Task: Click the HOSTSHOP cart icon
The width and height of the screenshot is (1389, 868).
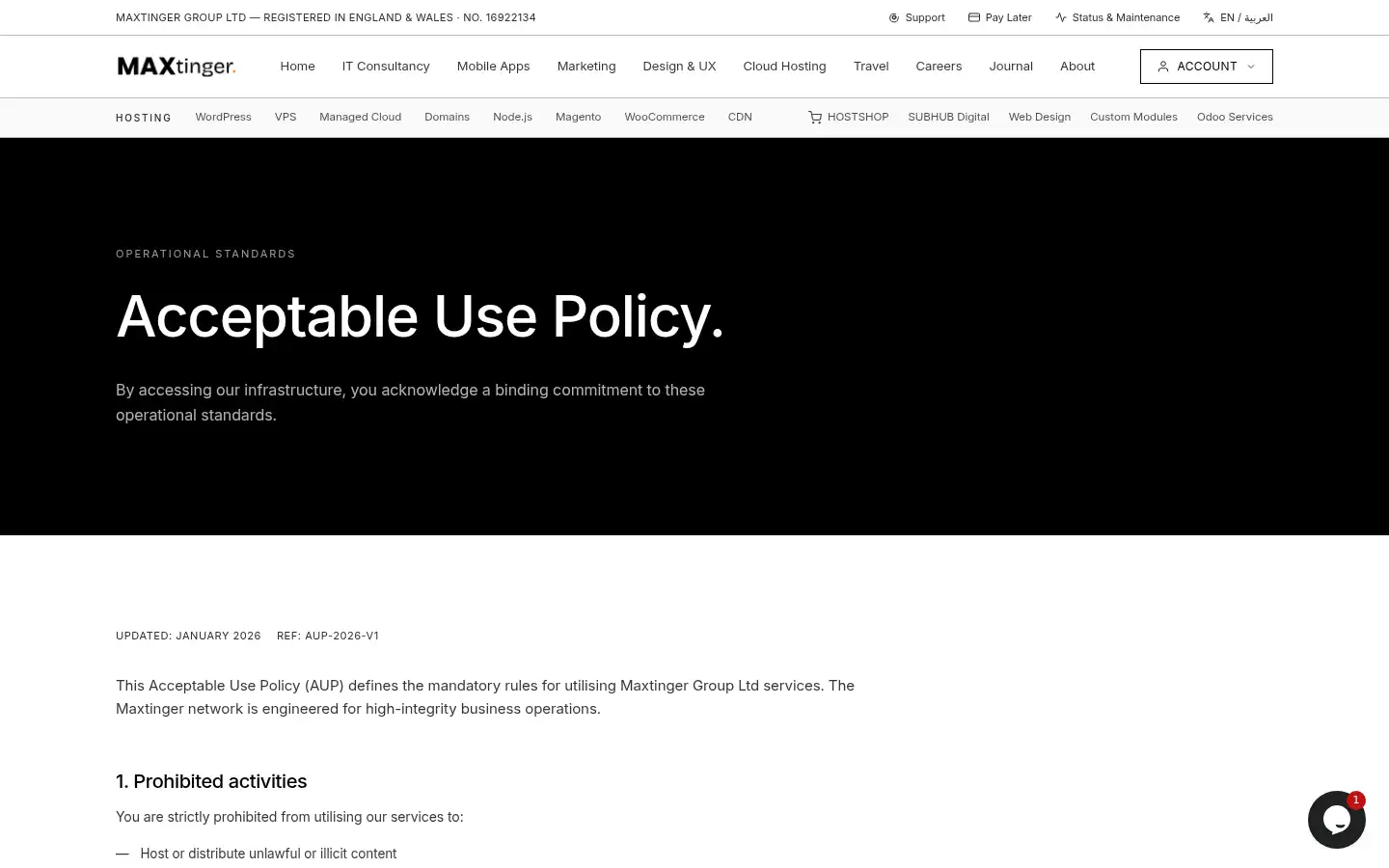Action: tap(815, 117)
